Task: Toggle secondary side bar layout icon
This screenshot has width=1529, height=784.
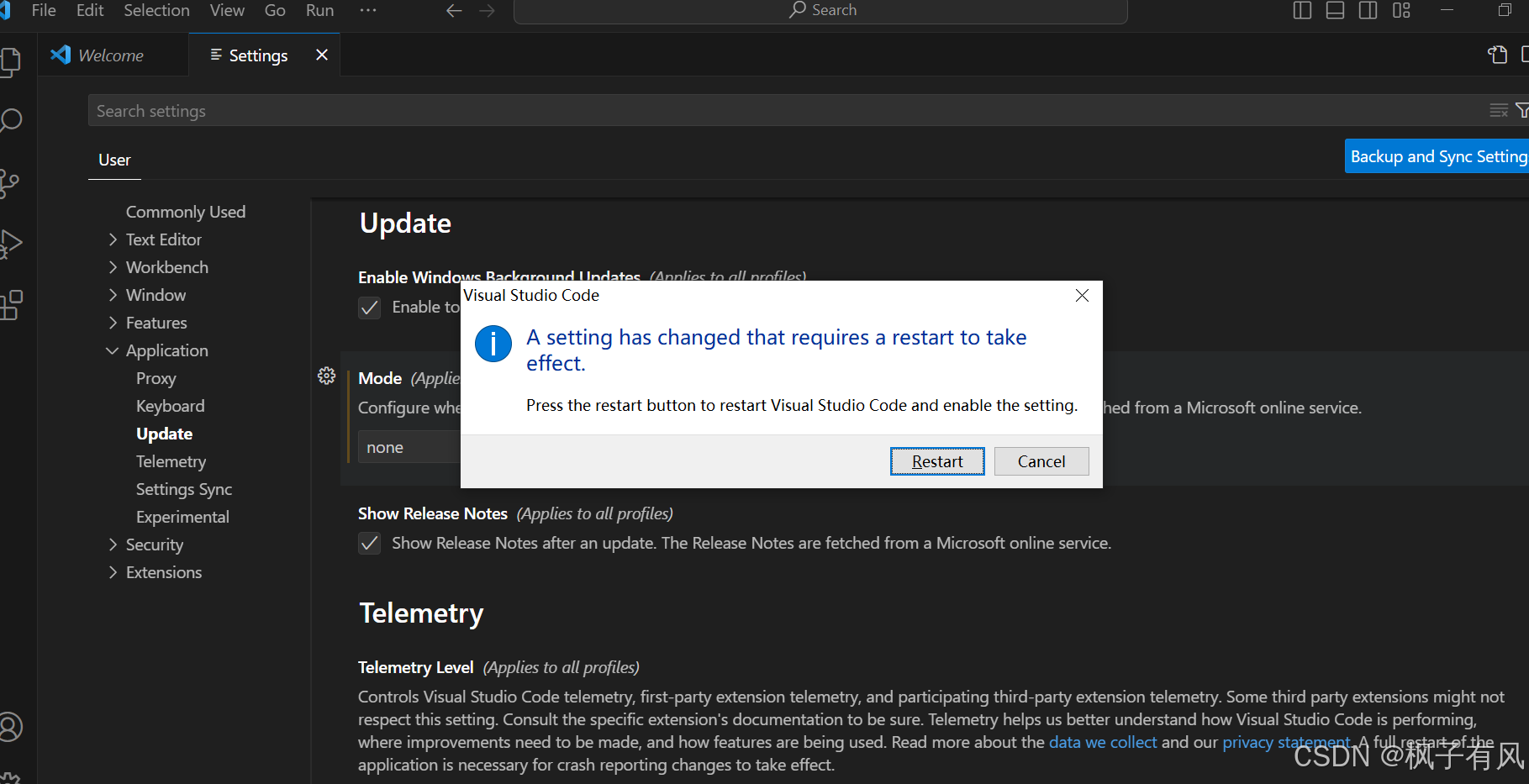Action: click(x=1368, y=10)
